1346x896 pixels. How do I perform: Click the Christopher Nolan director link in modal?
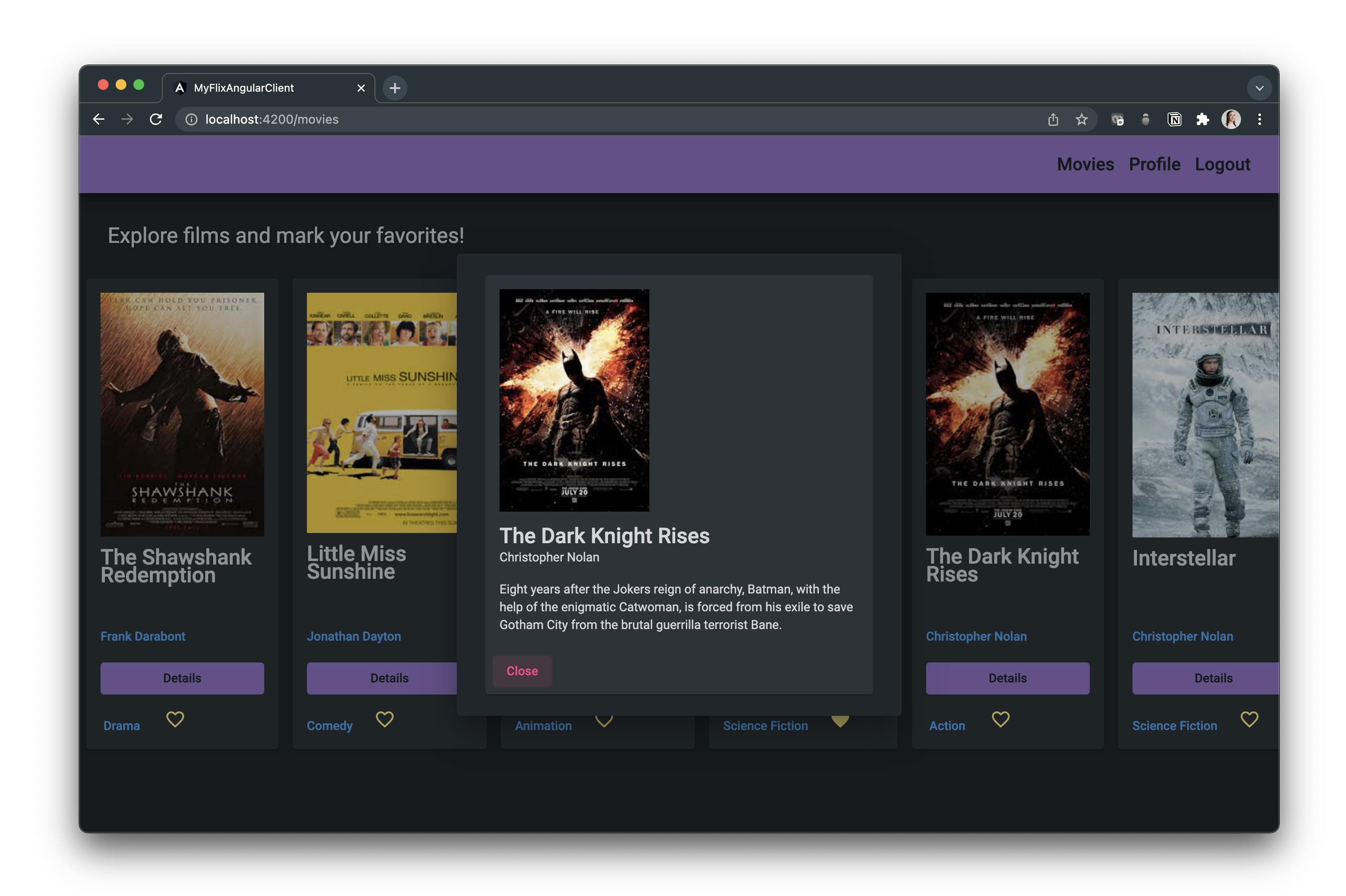pyautogui.click(x=548, y=558)
